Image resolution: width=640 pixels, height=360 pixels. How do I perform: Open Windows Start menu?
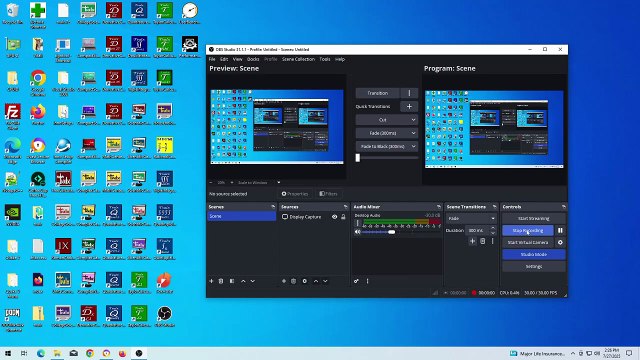[8, 353]
